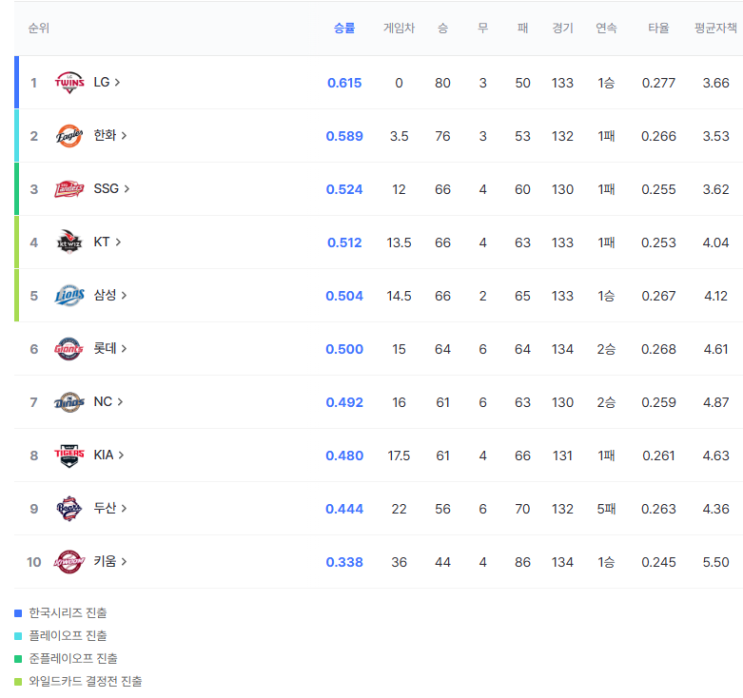Click the 타율 column header
The height and width of the screenshot is (698, 743).
pyautogui.click(x=658, y=28)
